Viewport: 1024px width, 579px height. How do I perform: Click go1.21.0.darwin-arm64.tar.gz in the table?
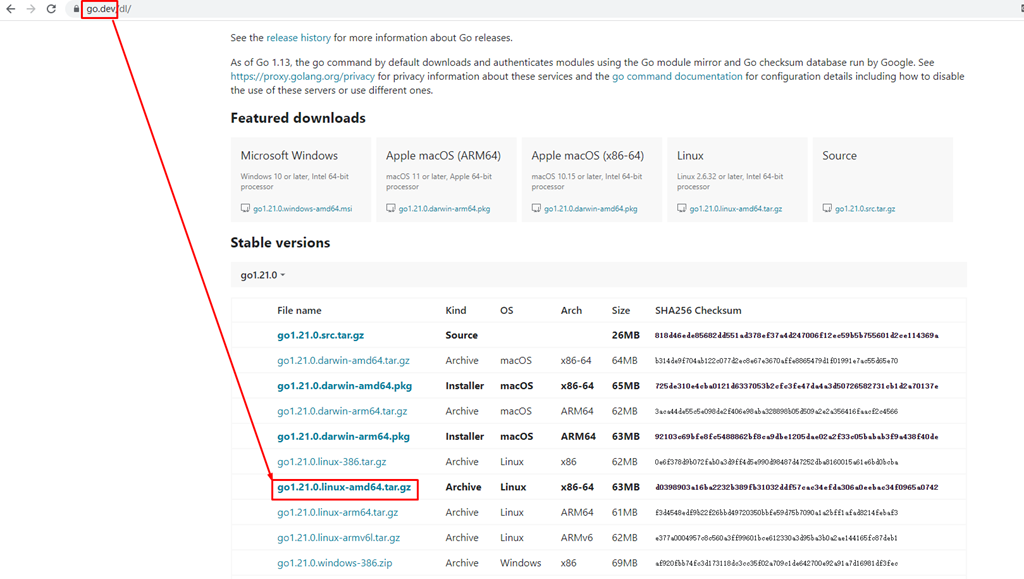point(342,411)
